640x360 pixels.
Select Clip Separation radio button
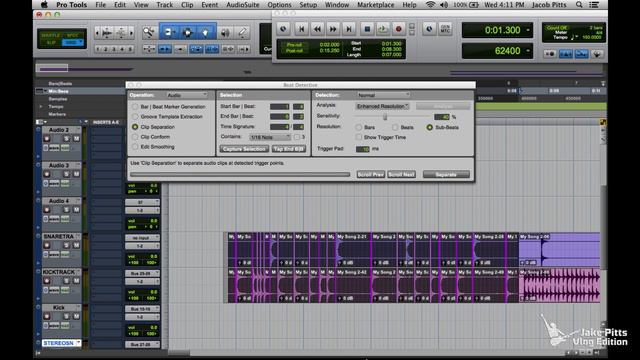click(x=135, y=127)
